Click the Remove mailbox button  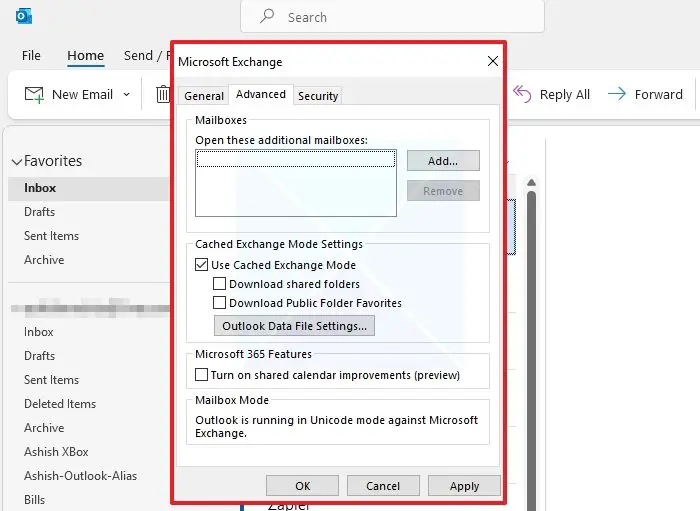pyautogui.click(x=443, y=191)
